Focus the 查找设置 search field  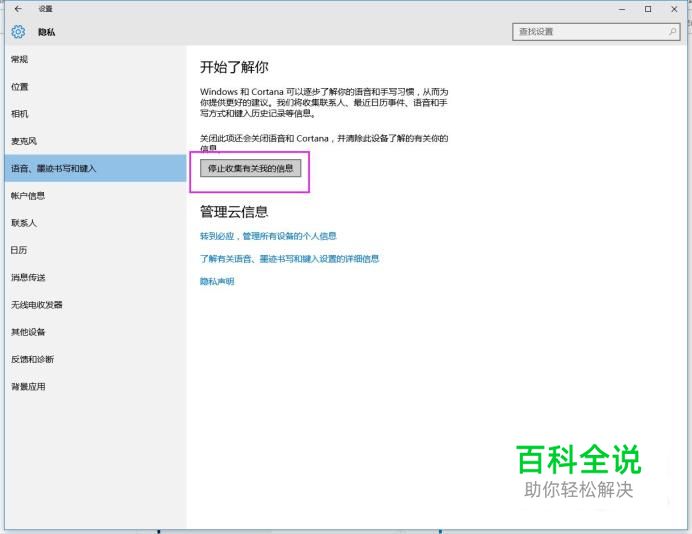click(x=596, y=32)
